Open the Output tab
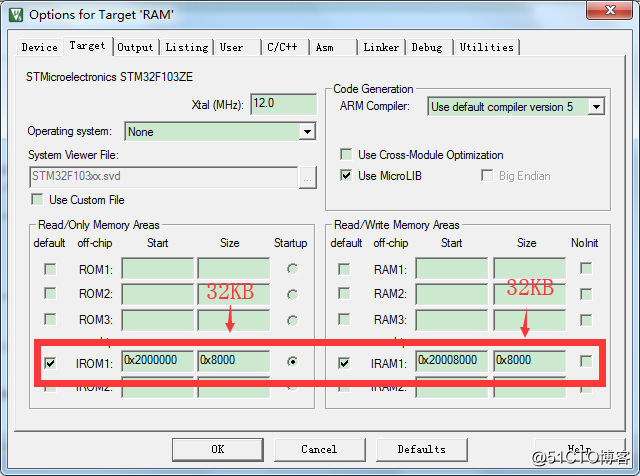Viewport: 640px width, 476px height. [135, 47]
